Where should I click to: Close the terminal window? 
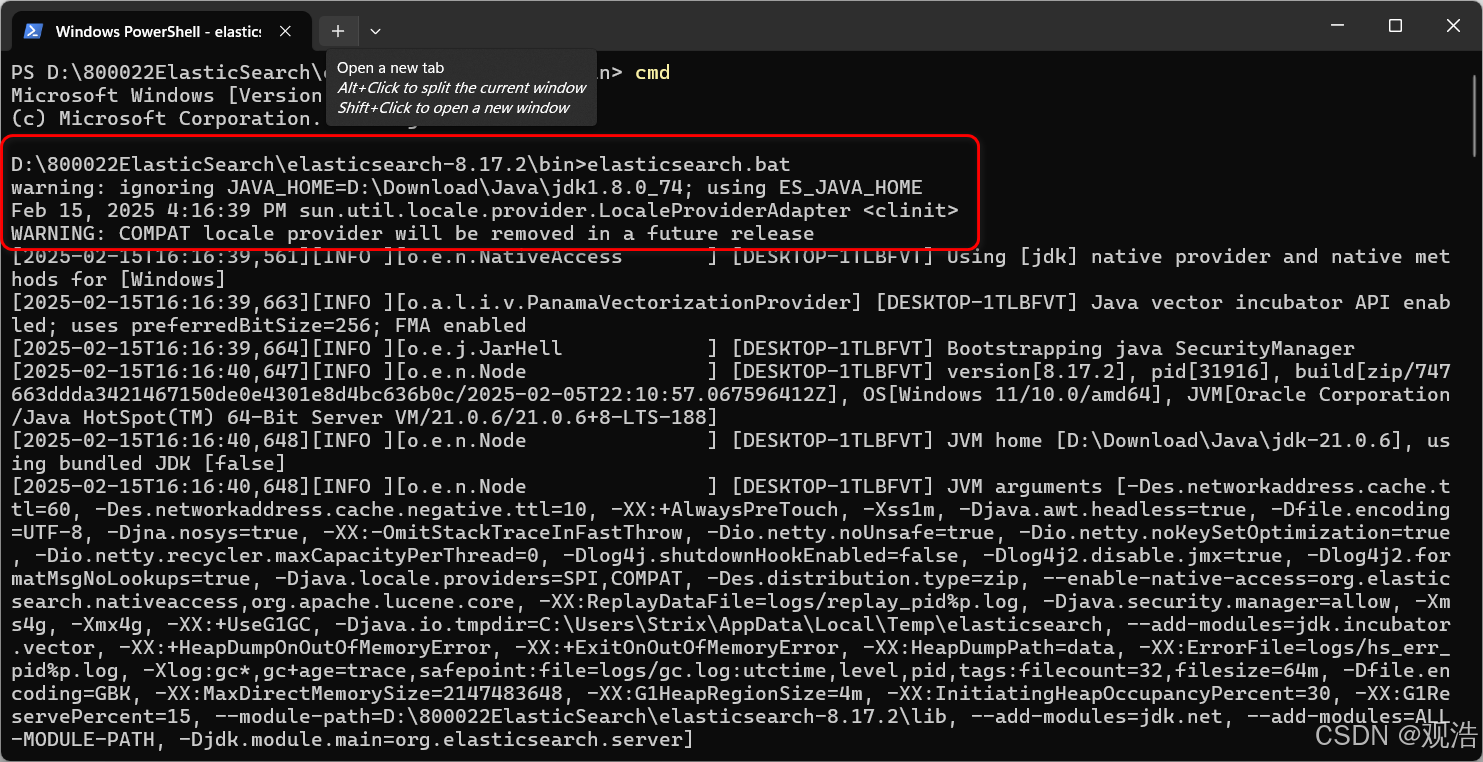tap(1453, 26)
